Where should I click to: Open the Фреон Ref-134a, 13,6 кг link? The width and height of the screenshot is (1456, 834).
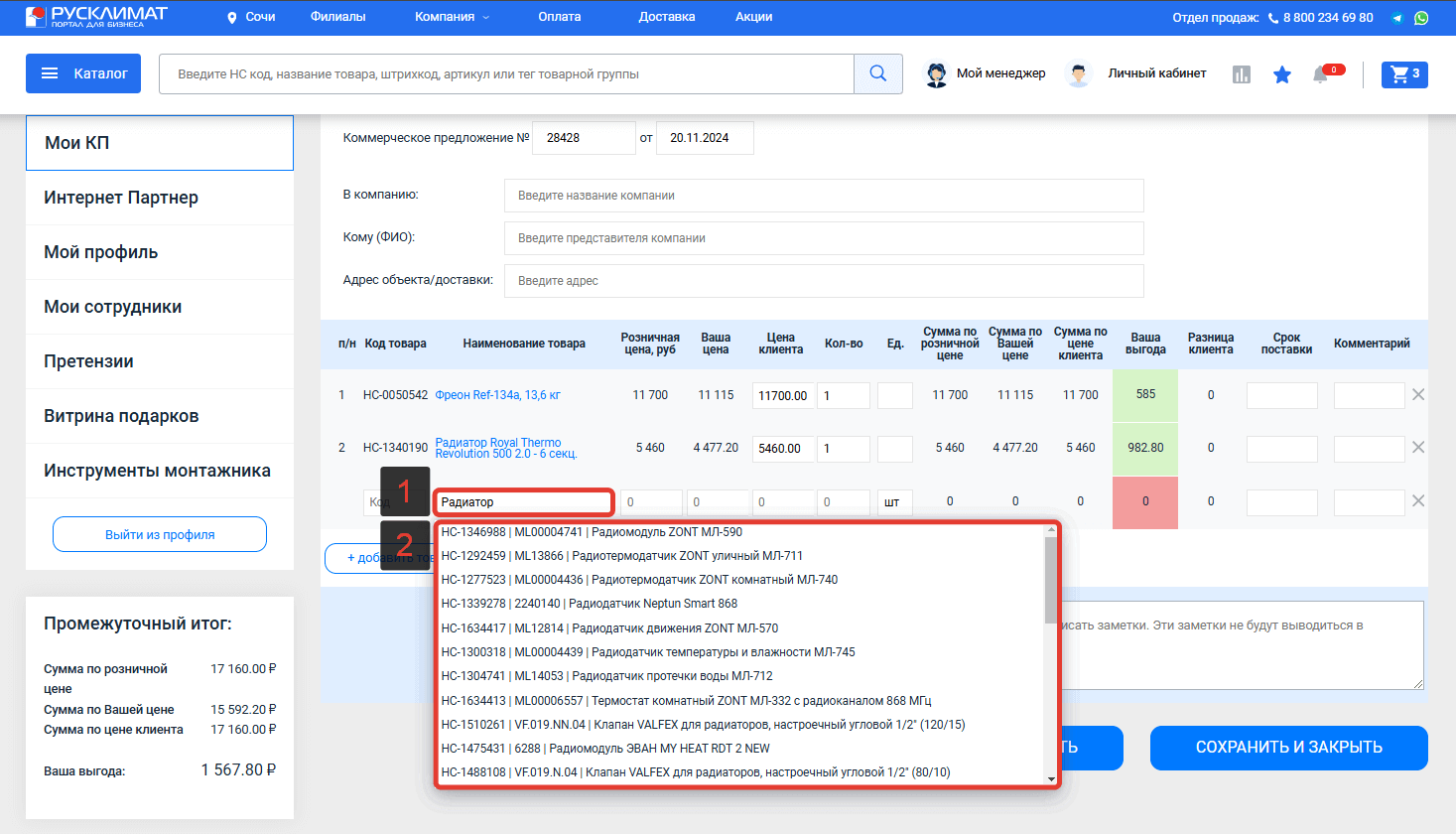click(497, 395)
